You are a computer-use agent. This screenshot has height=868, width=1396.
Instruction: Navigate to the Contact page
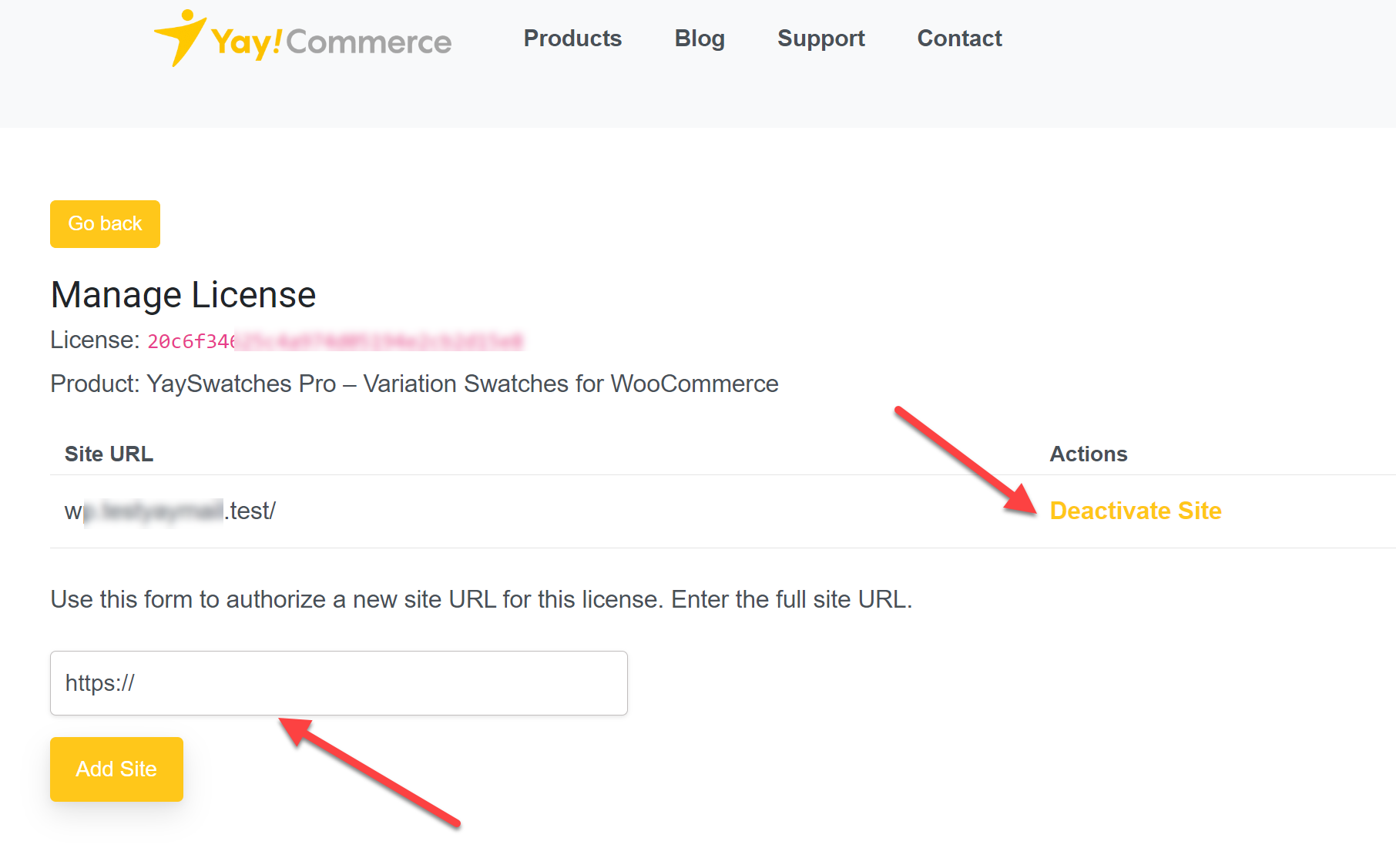point(959,39)
